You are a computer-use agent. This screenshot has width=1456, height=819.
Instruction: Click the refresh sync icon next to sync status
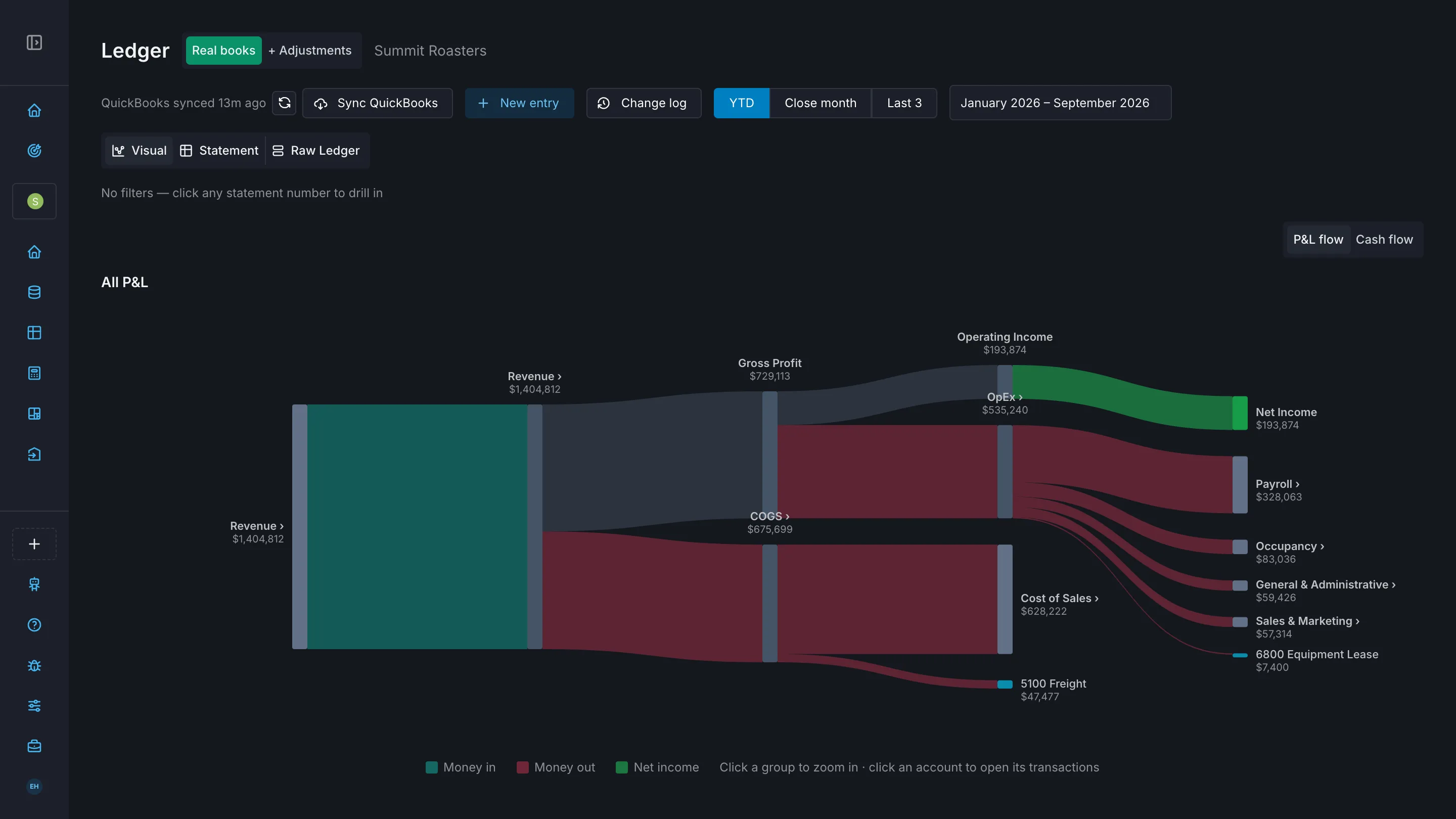284,103
